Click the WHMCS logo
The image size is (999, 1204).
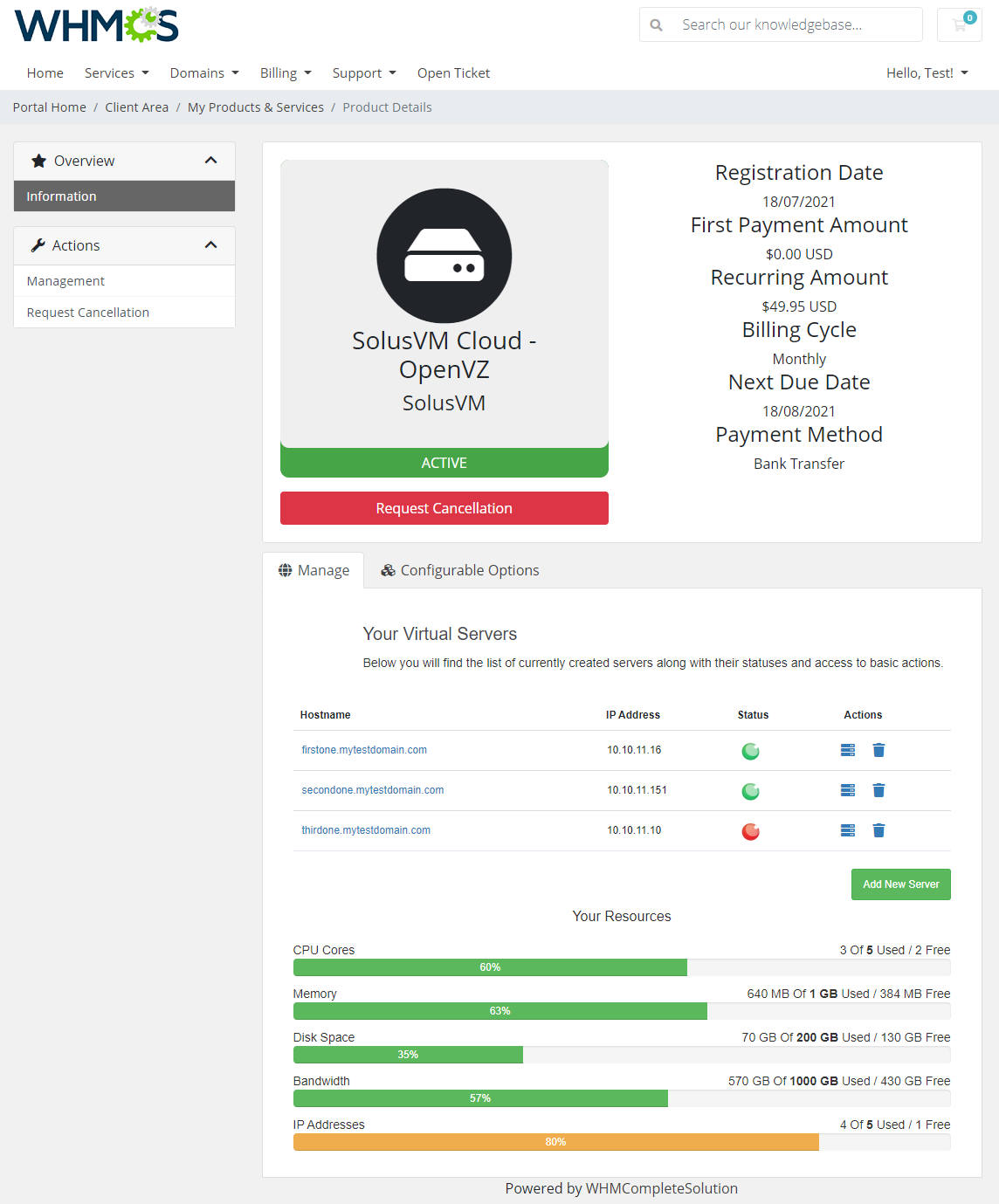coord(95,24)
